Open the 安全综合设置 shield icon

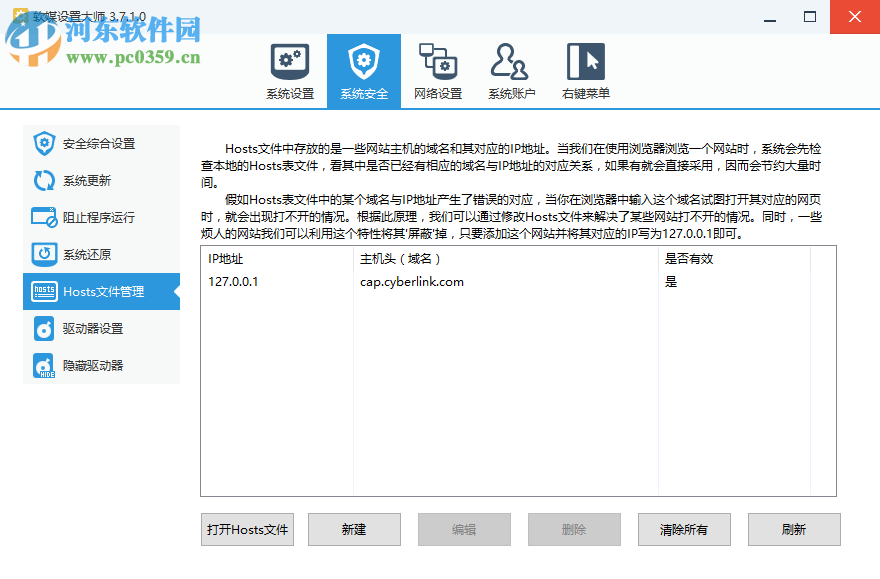click(43, 143)
